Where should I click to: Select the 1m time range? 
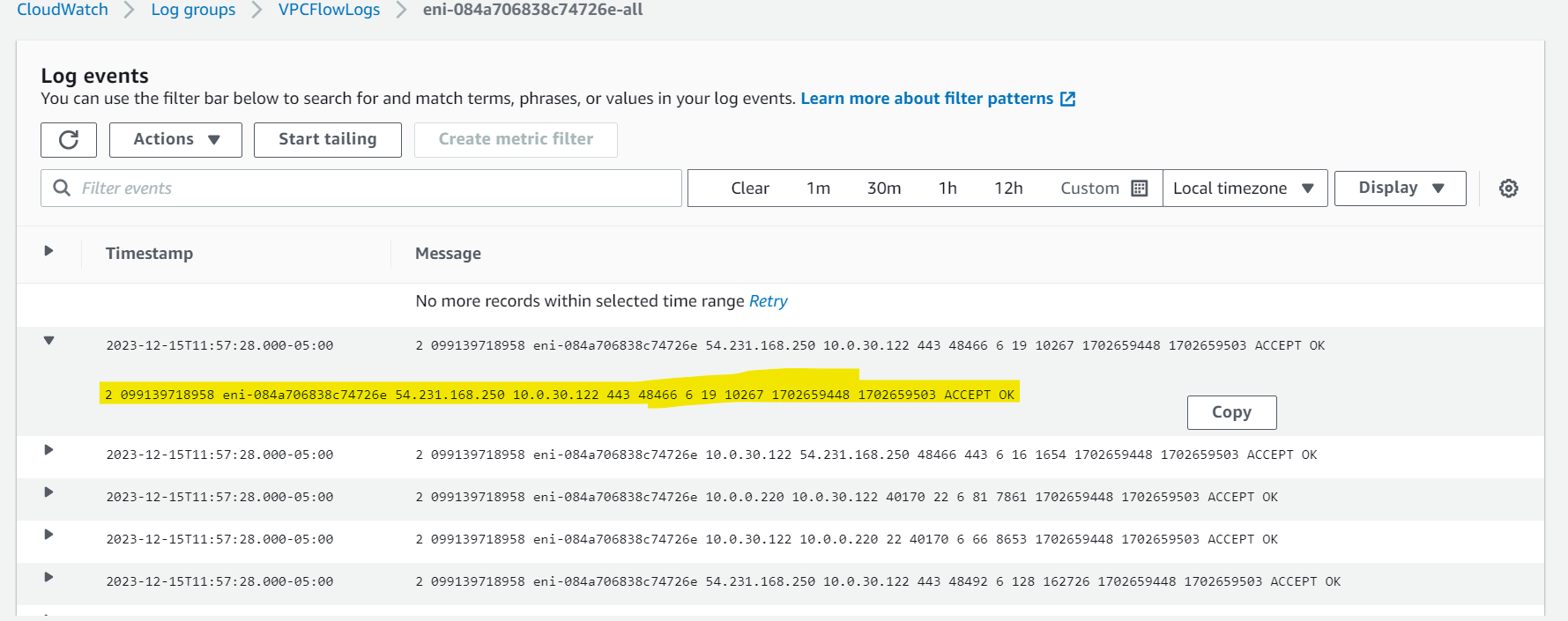[818, 189]
